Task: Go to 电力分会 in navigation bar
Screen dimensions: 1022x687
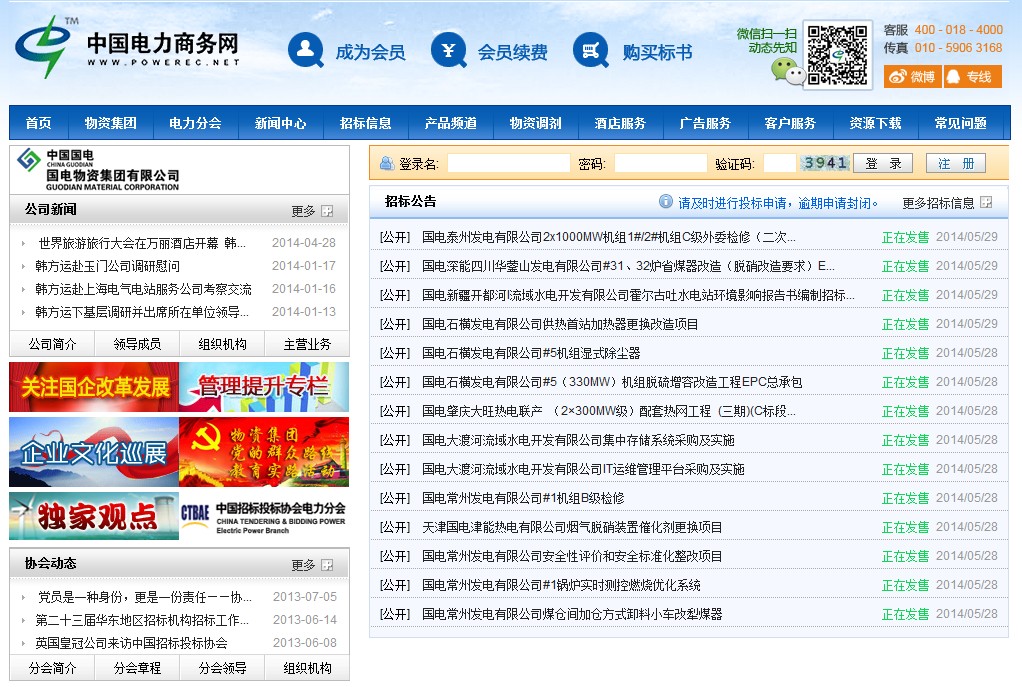Action: [x=196, y=123]
